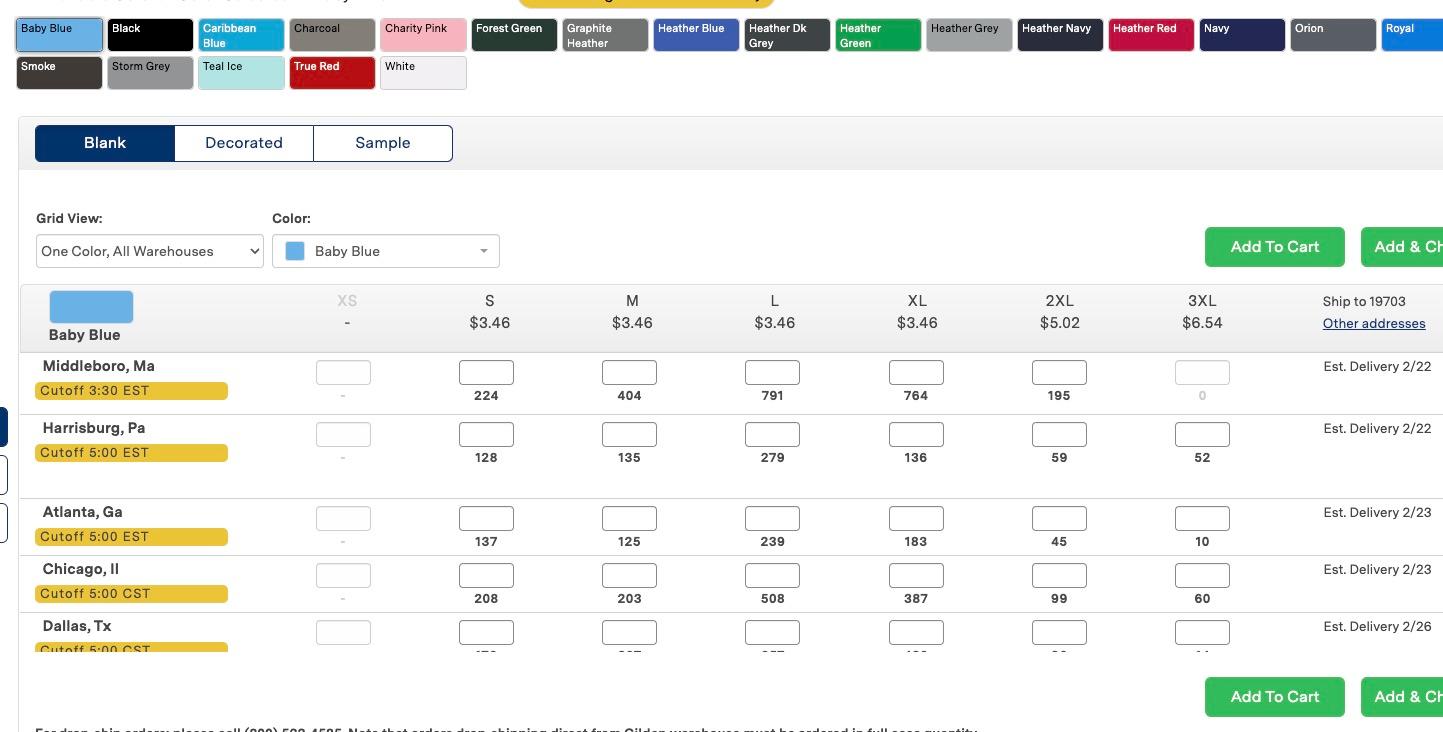
Task: Select the Storm Grey swatch
Action: 150,73
